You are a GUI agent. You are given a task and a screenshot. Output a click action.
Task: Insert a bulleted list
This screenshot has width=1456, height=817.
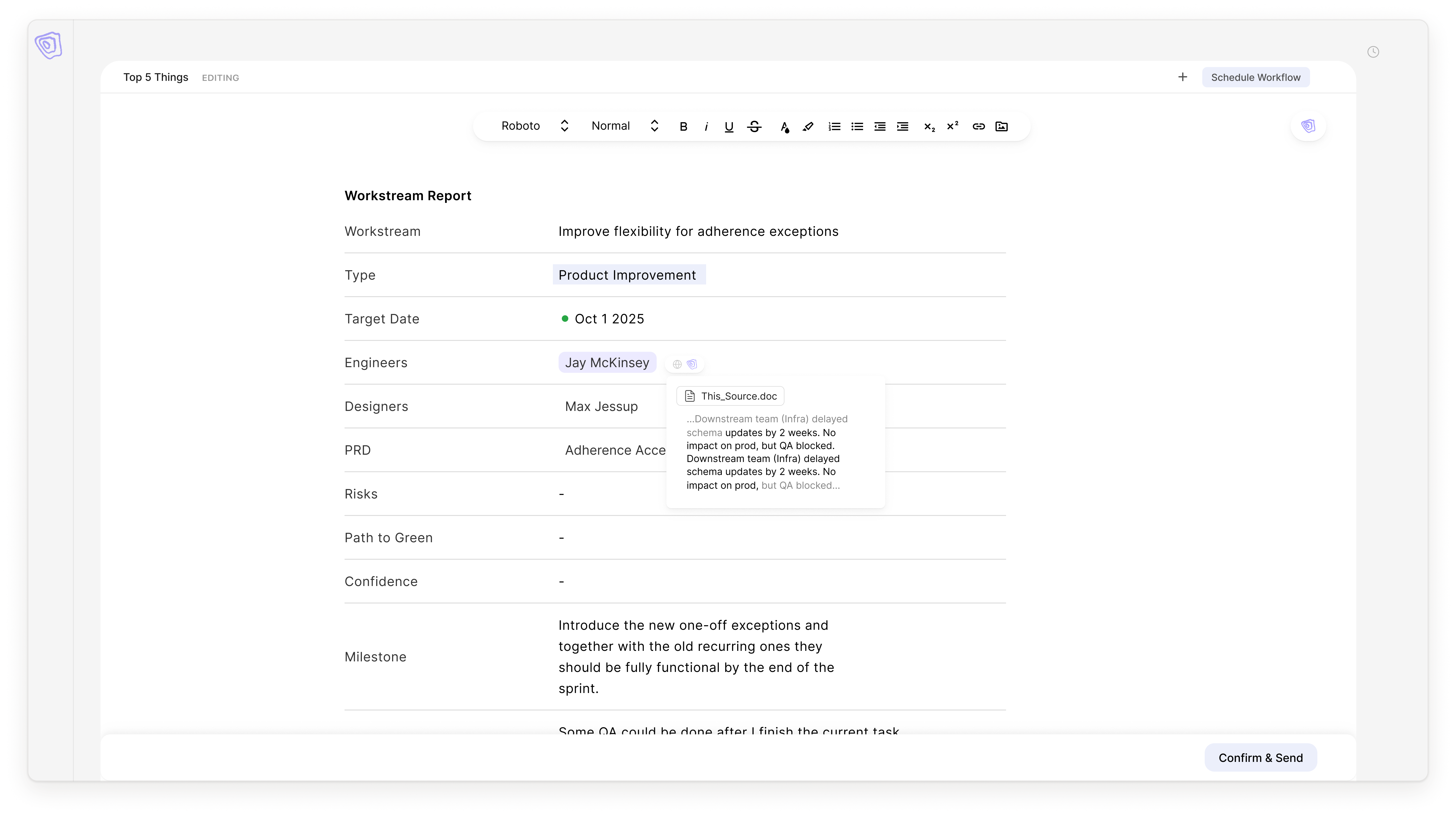857,126
